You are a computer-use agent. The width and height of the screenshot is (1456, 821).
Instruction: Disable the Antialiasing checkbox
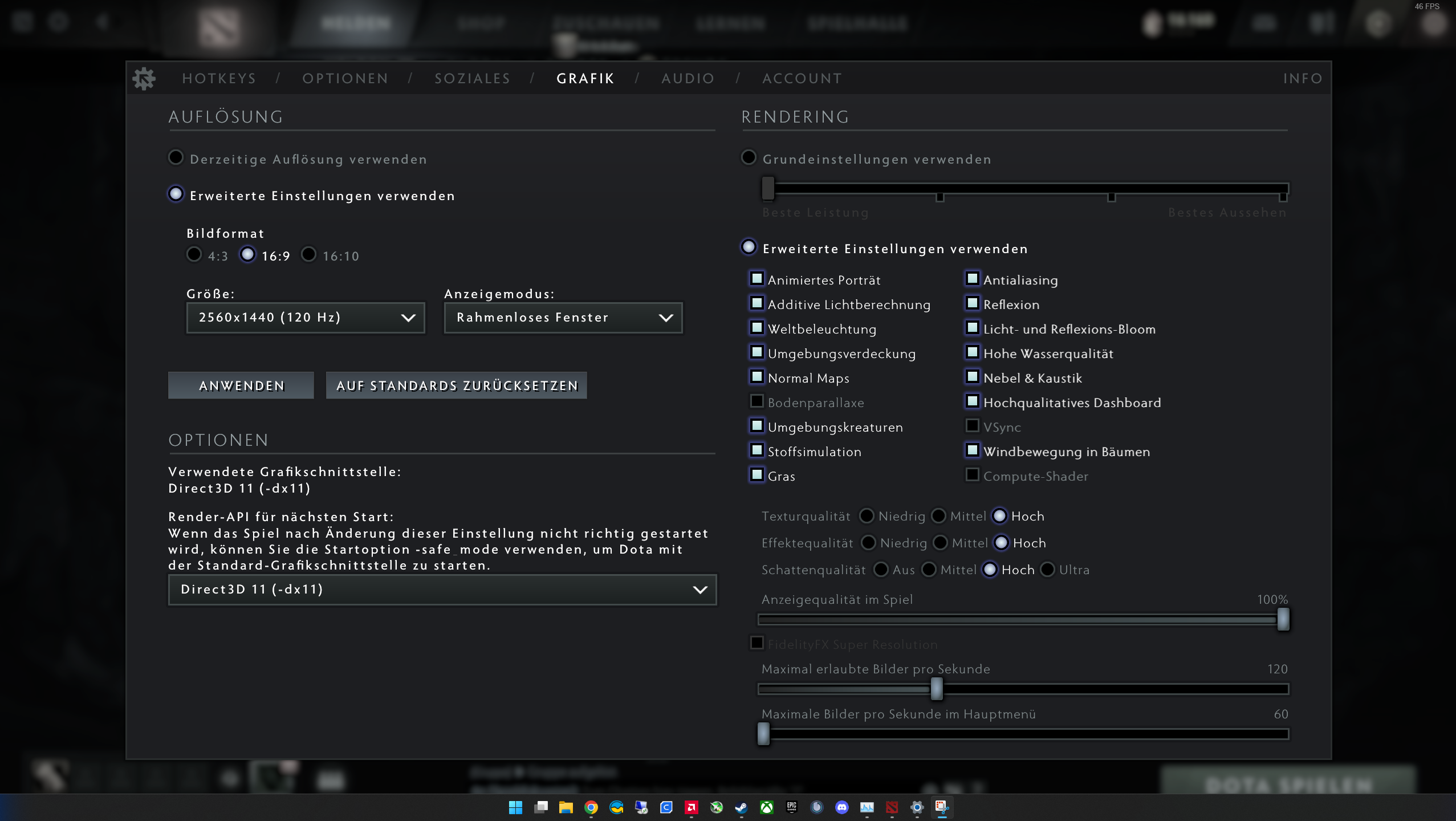click(x=972, y=279)
